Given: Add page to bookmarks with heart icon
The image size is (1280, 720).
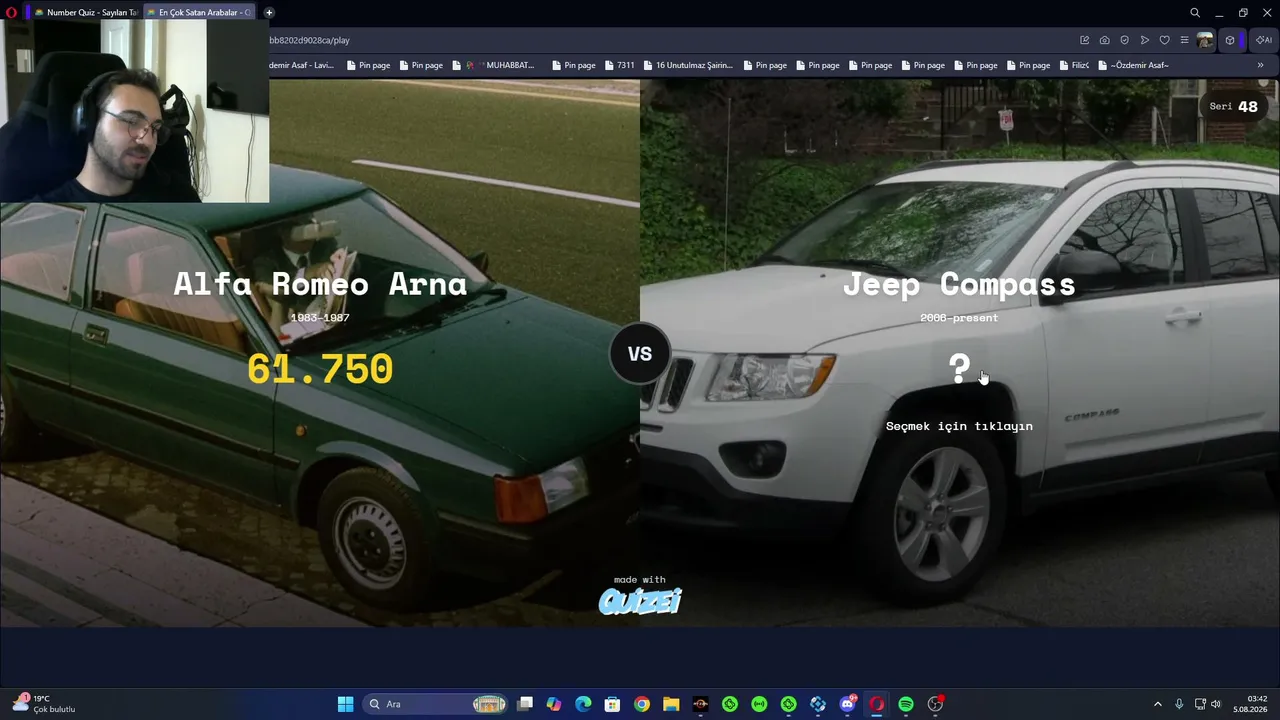Looking at the screenshot, I should coord(1165,40).
